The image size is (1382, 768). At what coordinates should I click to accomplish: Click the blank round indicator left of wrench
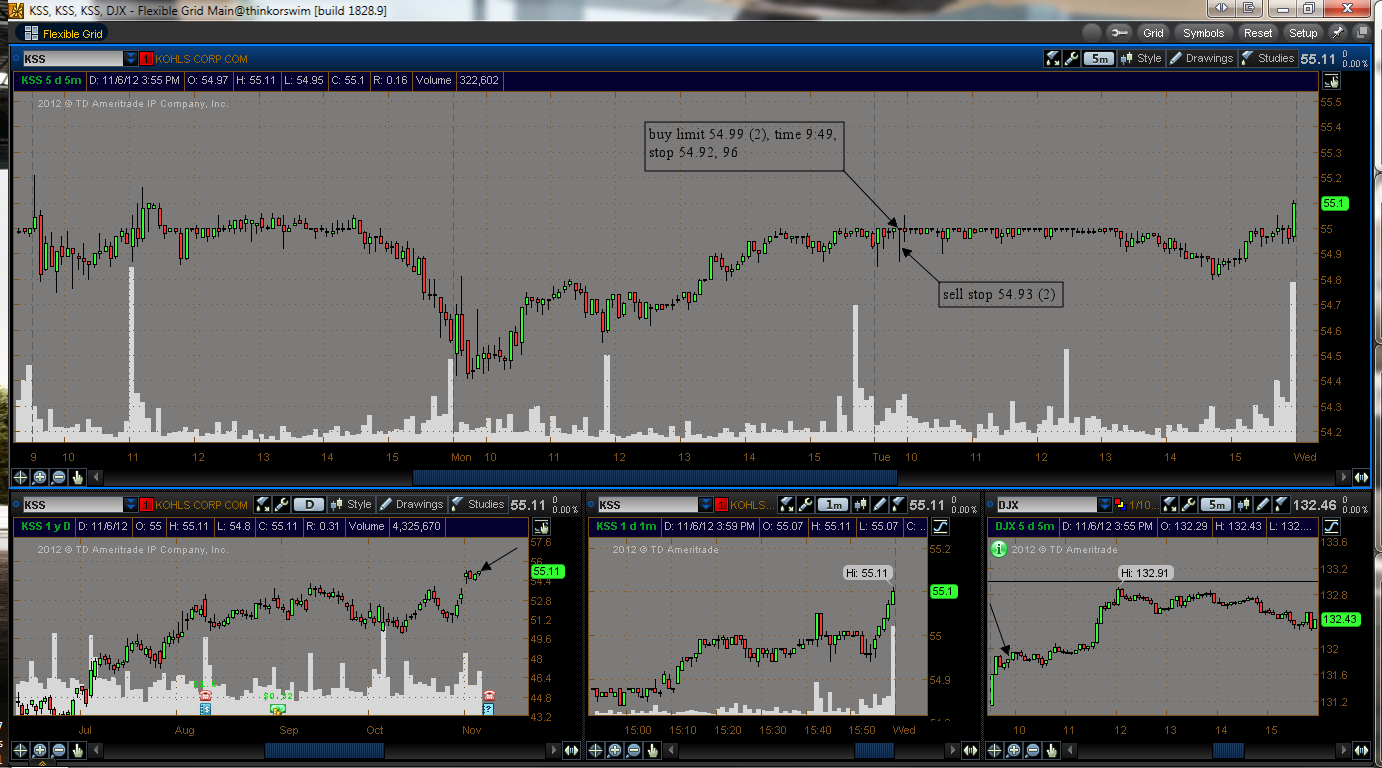[x=1092, y=33]
